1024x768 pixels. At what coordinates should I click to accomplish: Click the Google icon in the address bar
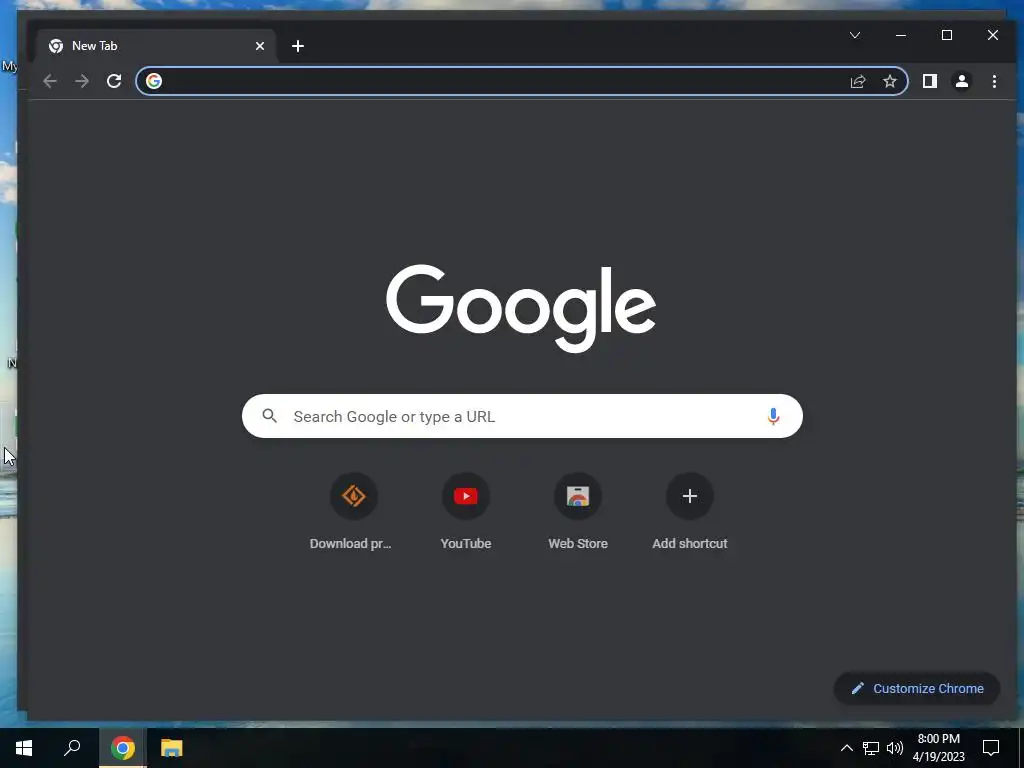point(154,81)
